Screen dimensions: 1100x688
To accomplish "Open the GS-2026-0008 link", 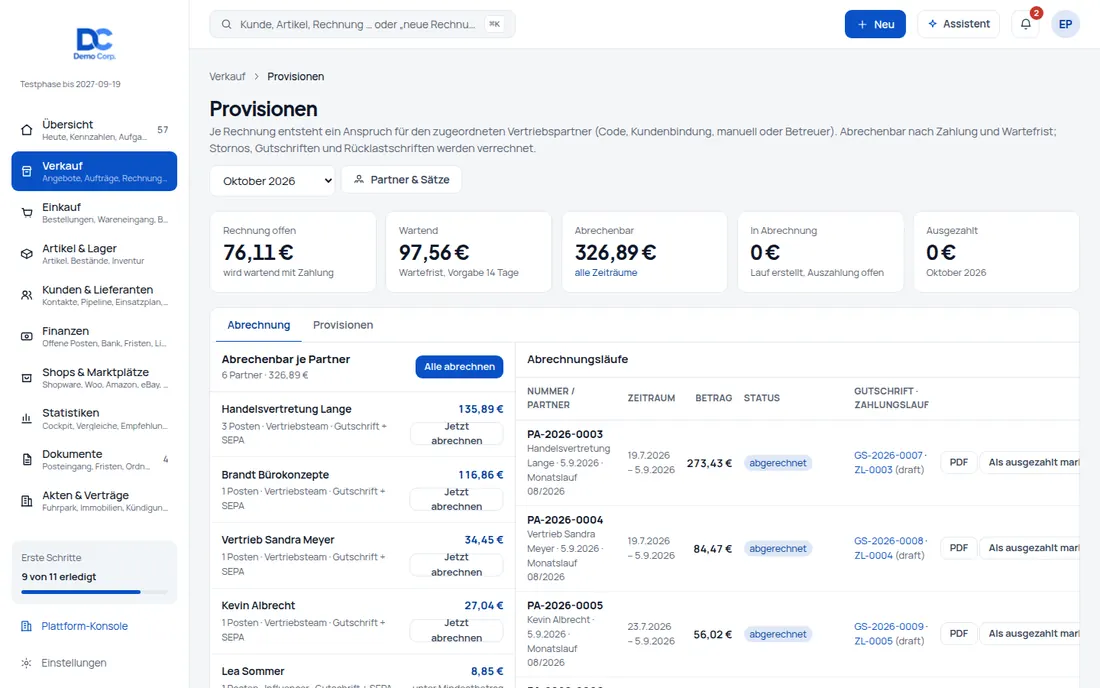I will coord(888,541).
